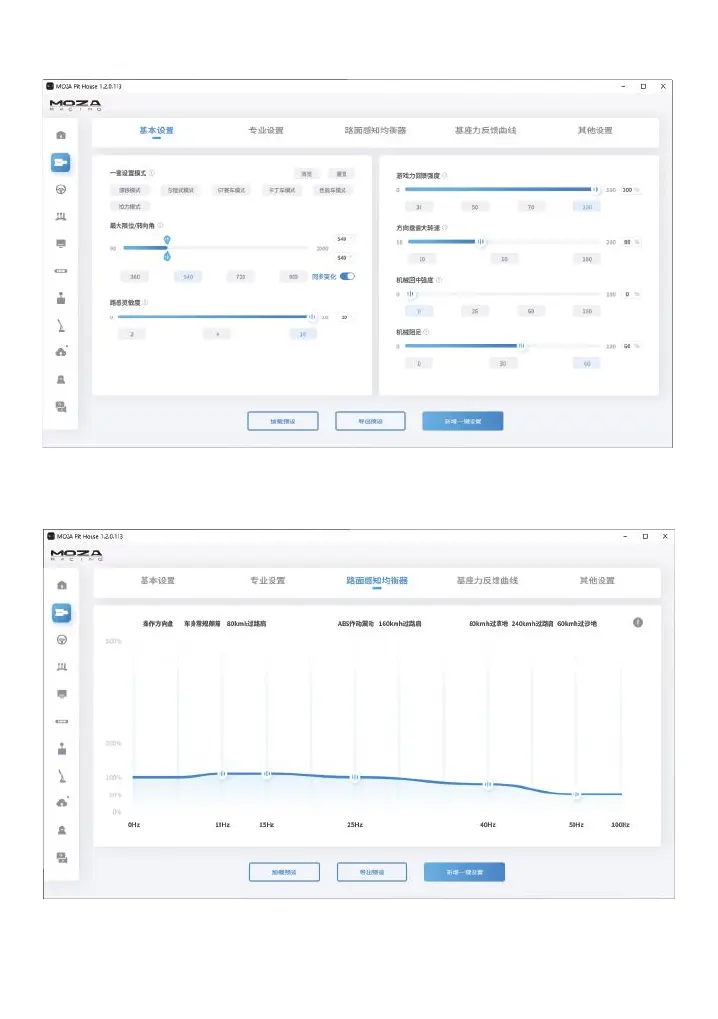Click the 机械阻尼 percent value input box
This screenshot has width=718, height=1019.
[627, 346]
